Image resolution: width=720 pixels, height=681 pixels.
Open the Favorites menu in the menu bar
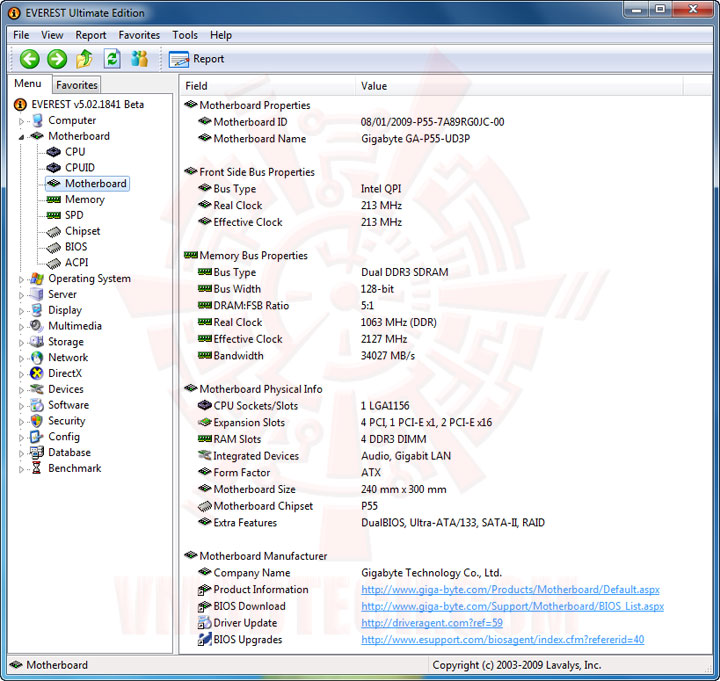[139, 35]
